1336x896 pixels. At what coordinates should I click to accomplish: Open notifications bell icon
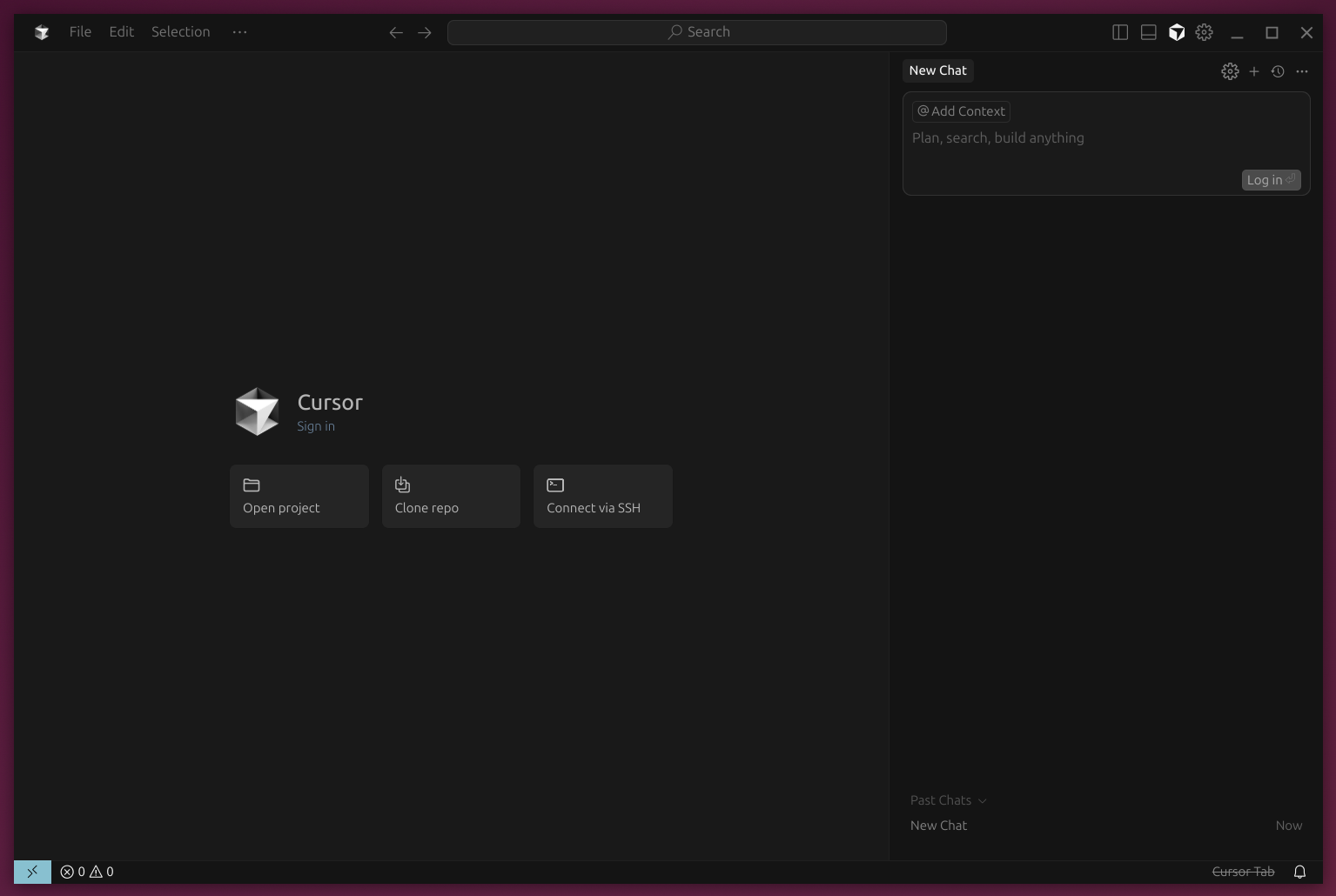(1299, 872)
